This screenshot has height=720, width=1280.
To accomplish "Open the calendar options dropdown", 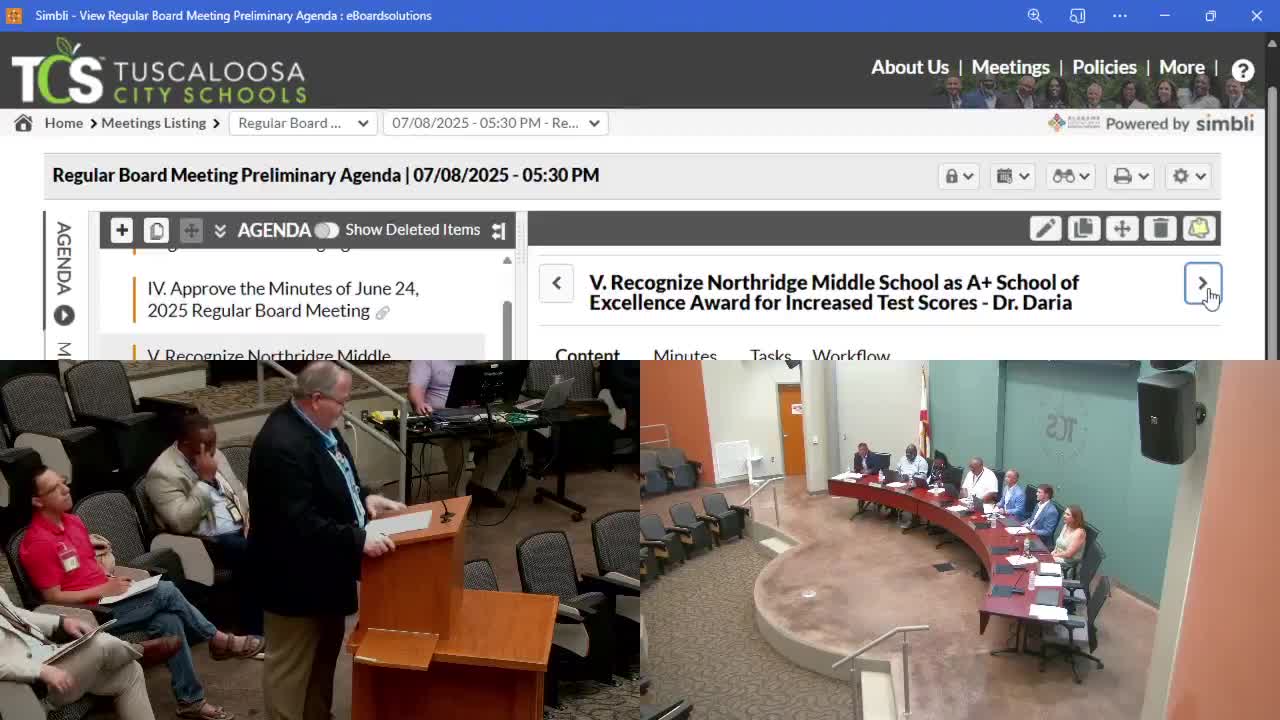I will [x=1013, y=176].
